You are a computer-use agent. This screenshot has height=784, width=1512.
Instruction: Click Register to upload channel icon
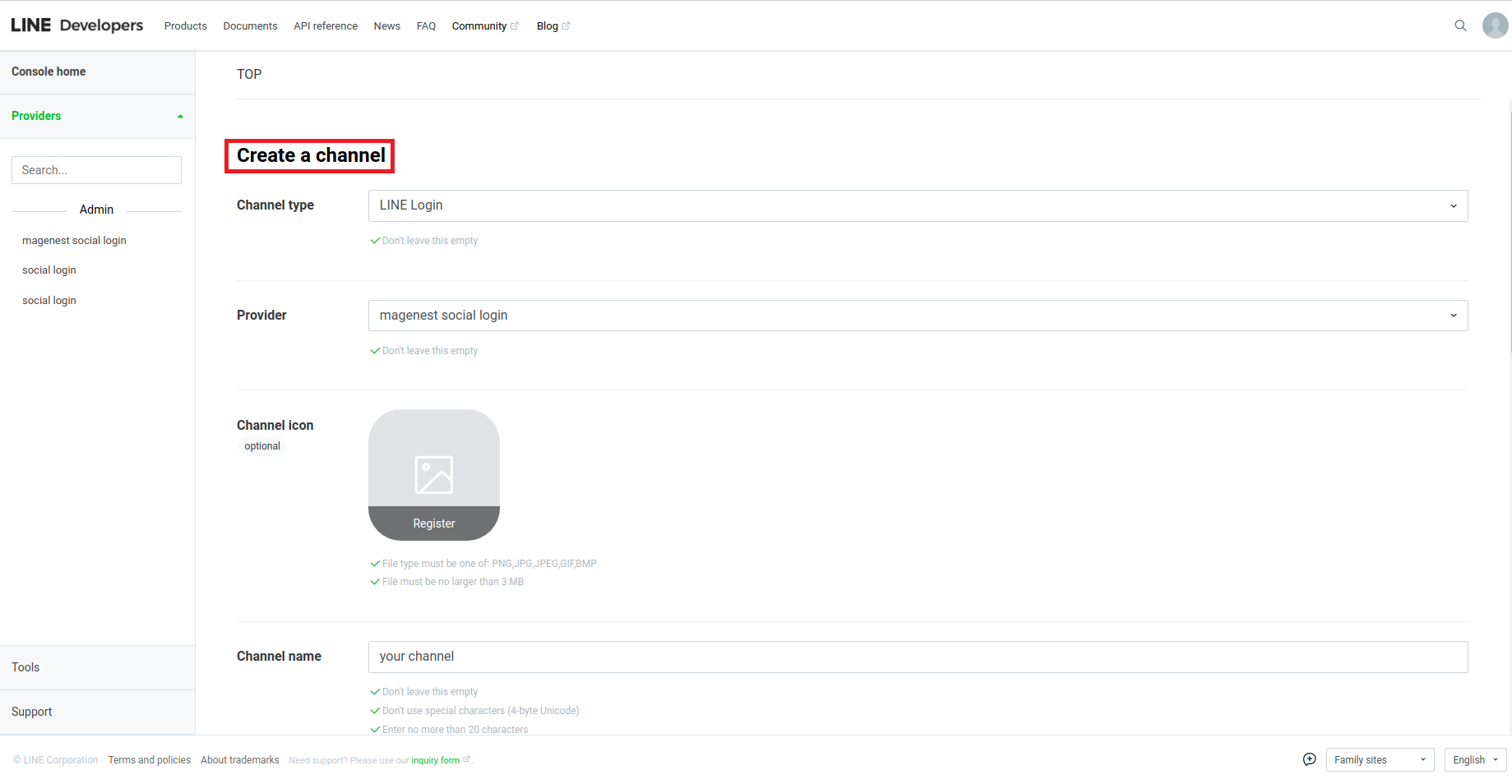434,523
